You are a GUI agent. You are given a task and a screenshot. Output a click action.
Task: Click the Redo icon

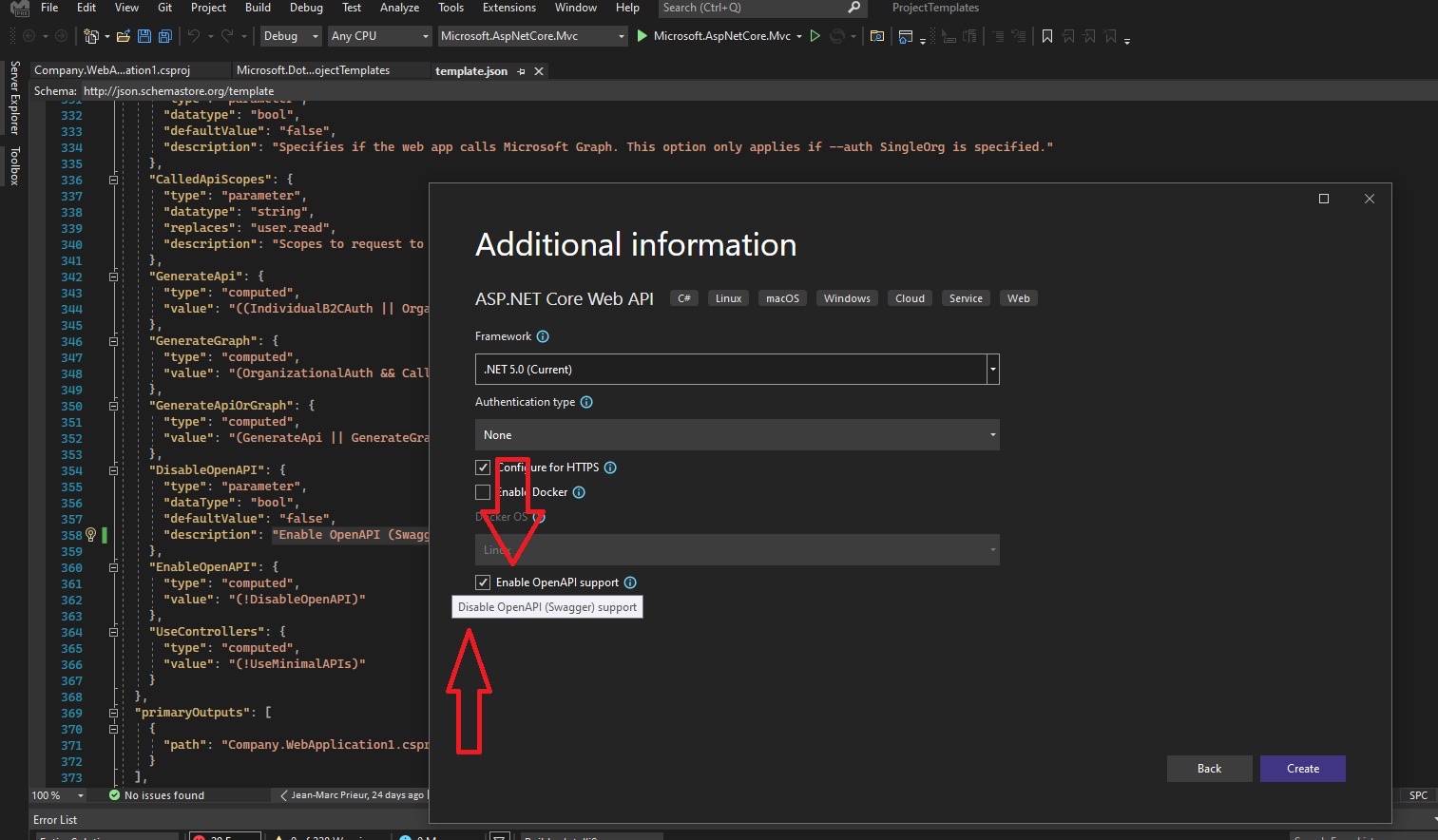pyautogui.click(x=226, y=36)
